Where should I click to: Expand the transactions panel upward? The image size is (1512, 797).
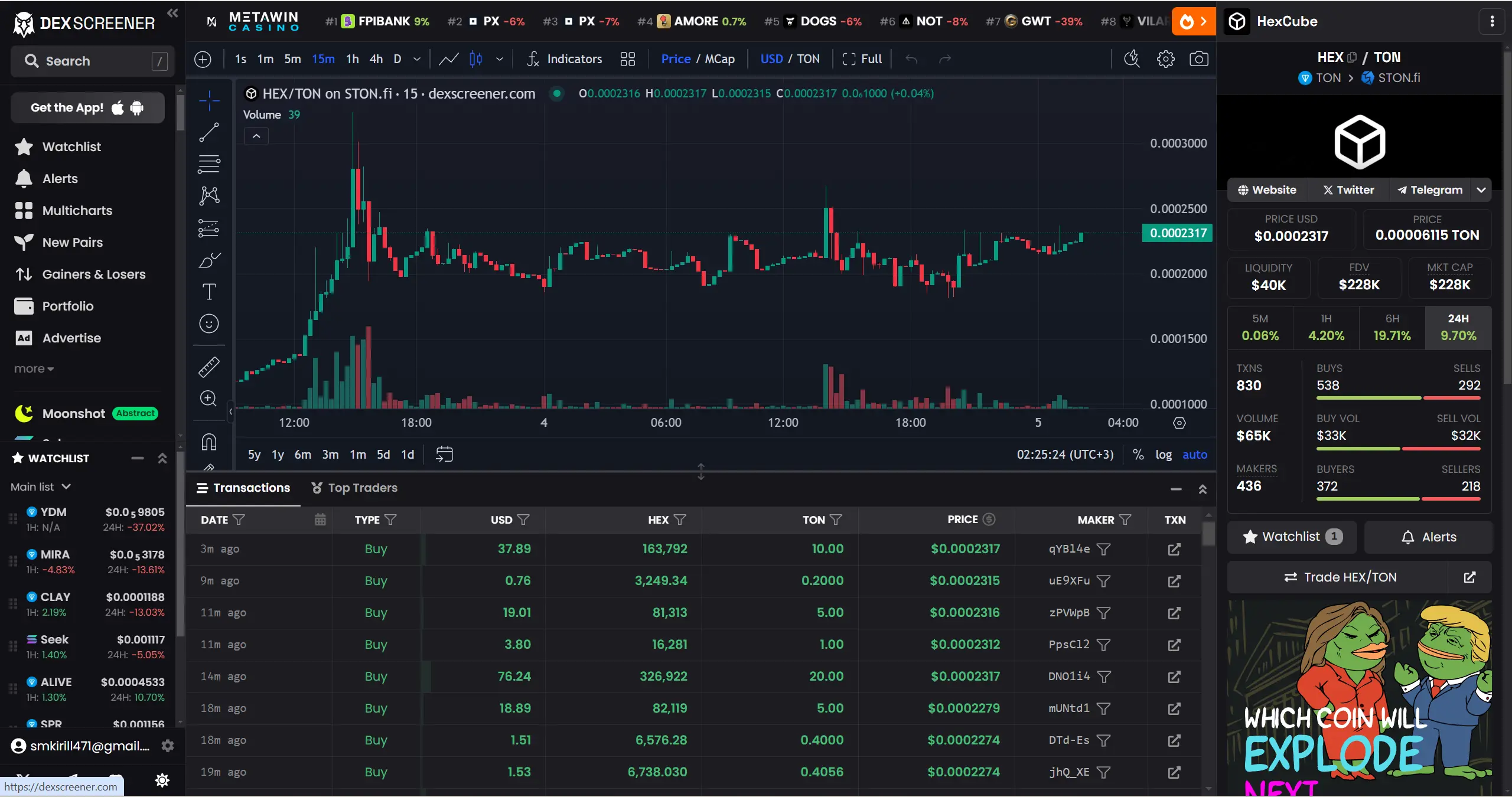click(1203, 489)
